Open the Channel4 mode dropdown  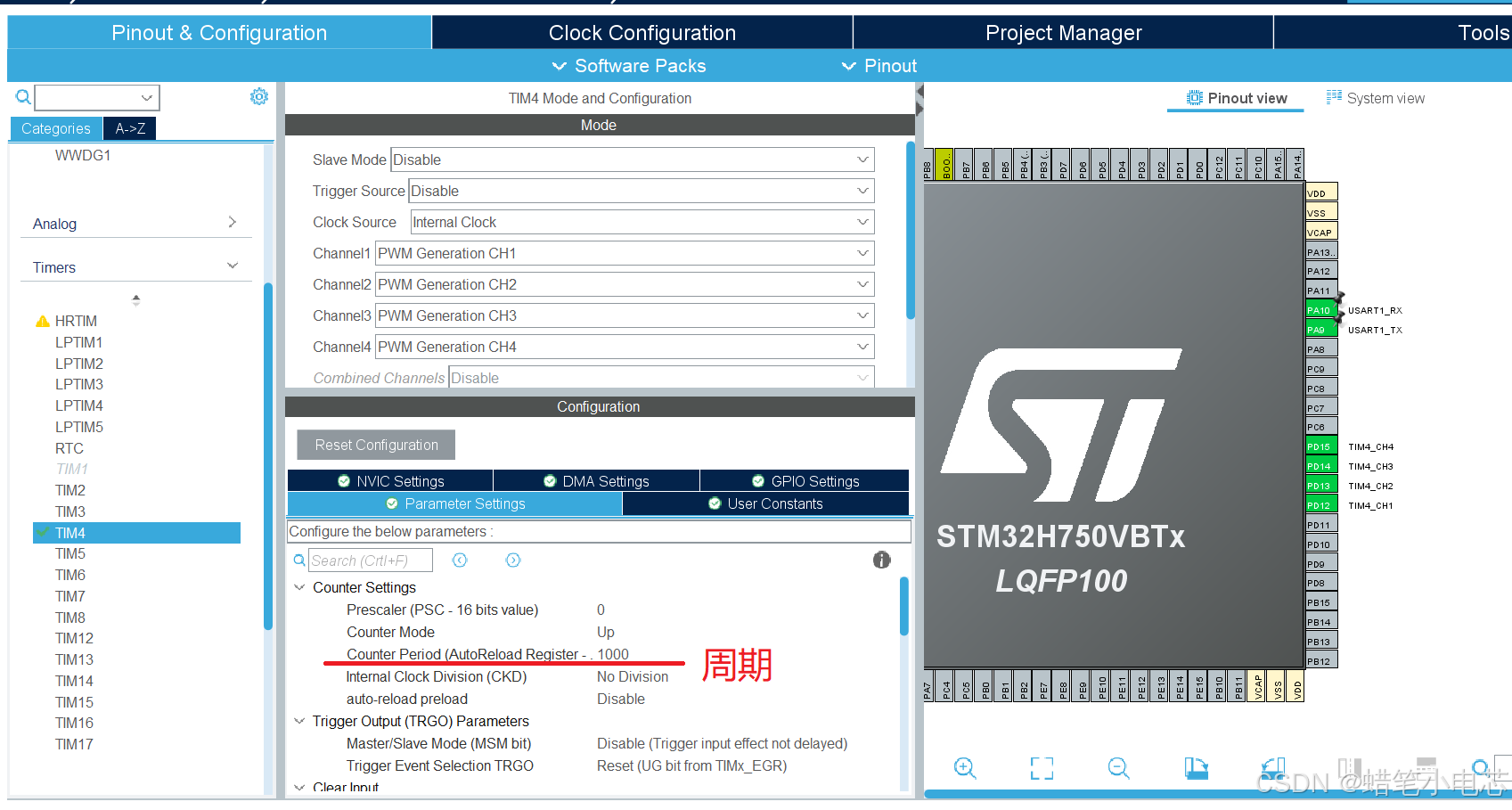click(x=625, y=347)
